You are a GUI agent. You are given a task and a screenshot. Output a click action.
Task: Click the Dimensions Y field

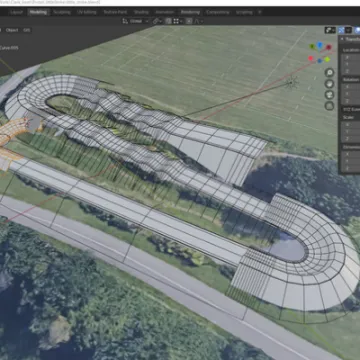pos(351,161)
